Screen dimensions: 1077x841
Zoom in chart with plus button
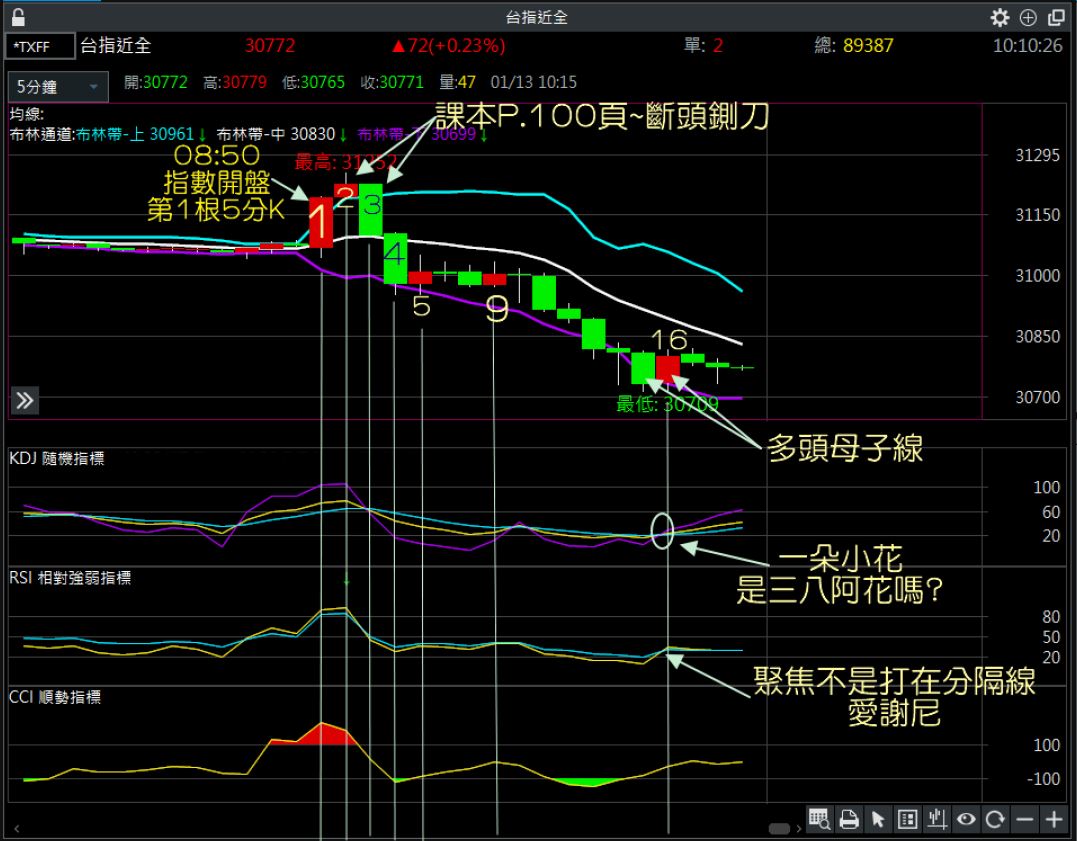(x=1054, y=820)
